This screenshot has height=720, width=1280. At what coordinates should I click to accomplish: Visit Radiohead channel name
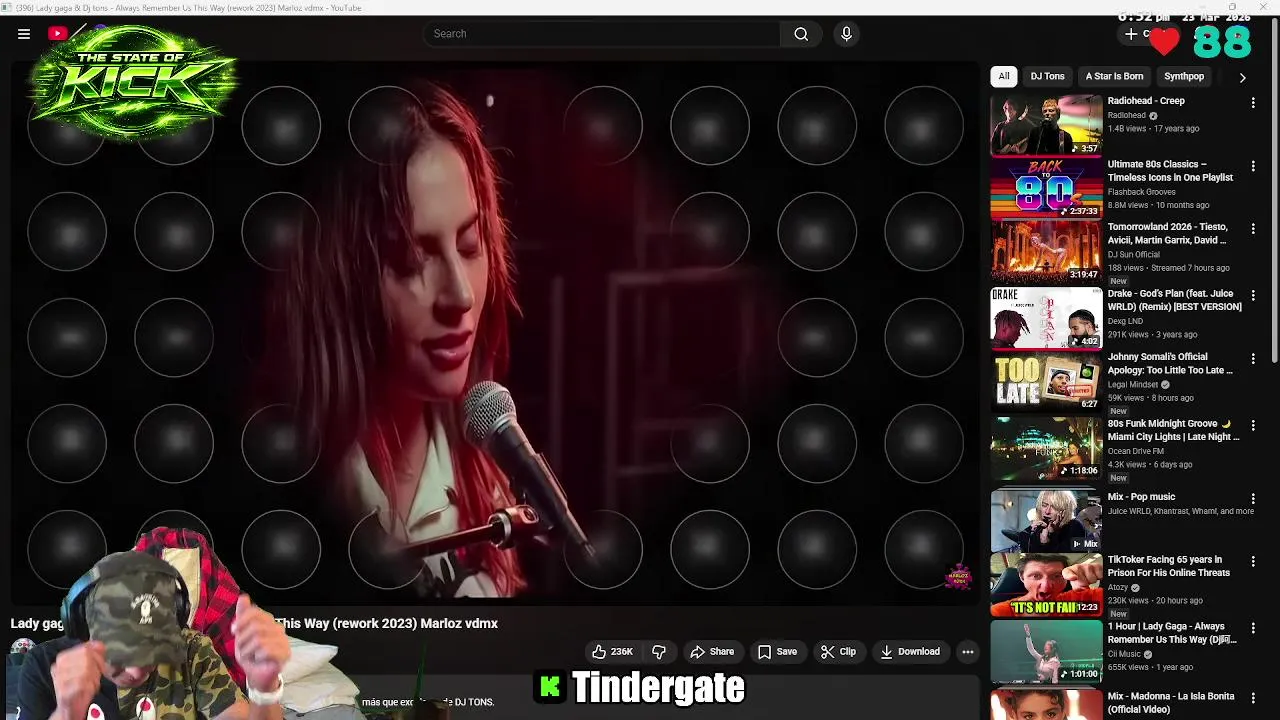(x=1126, y=116)
